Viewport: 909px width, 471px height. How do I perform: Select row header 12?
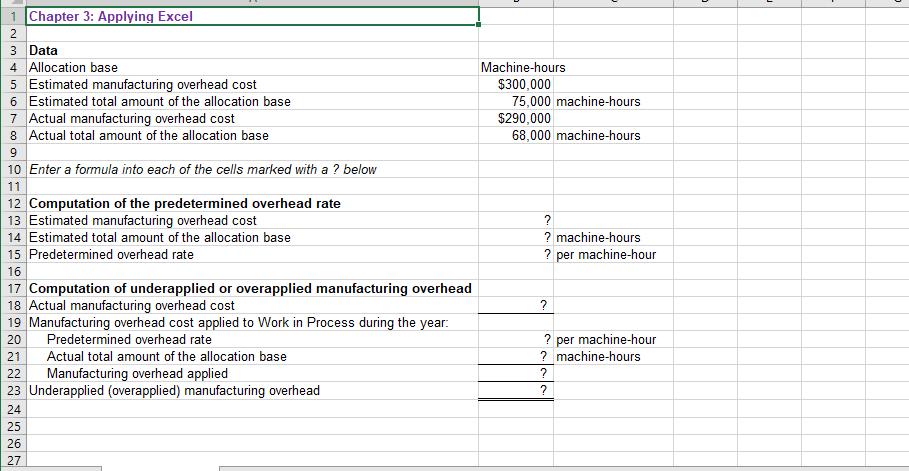[13, 204]
